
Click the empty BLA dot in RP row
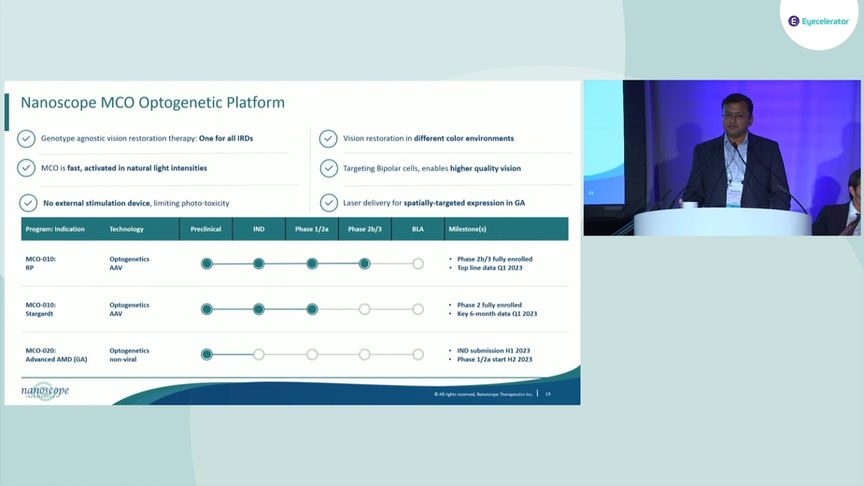(x=418, y=264)
